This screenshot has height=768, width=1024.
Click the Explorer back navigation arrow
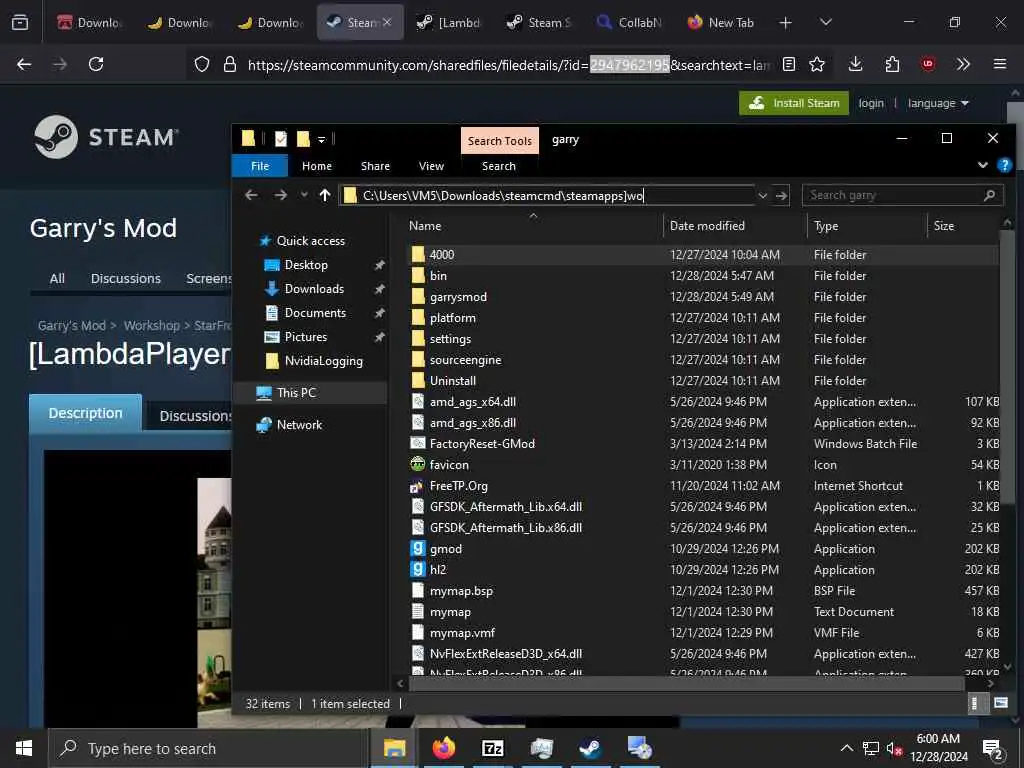pyautogui.click(x=251, y=195)
